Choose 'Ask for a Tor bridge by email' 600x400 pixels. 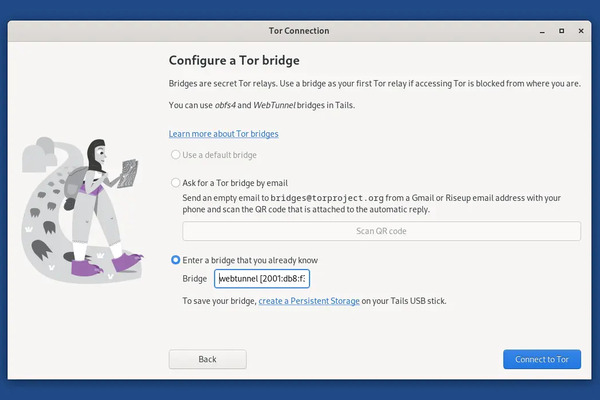(x=176, y=183)
